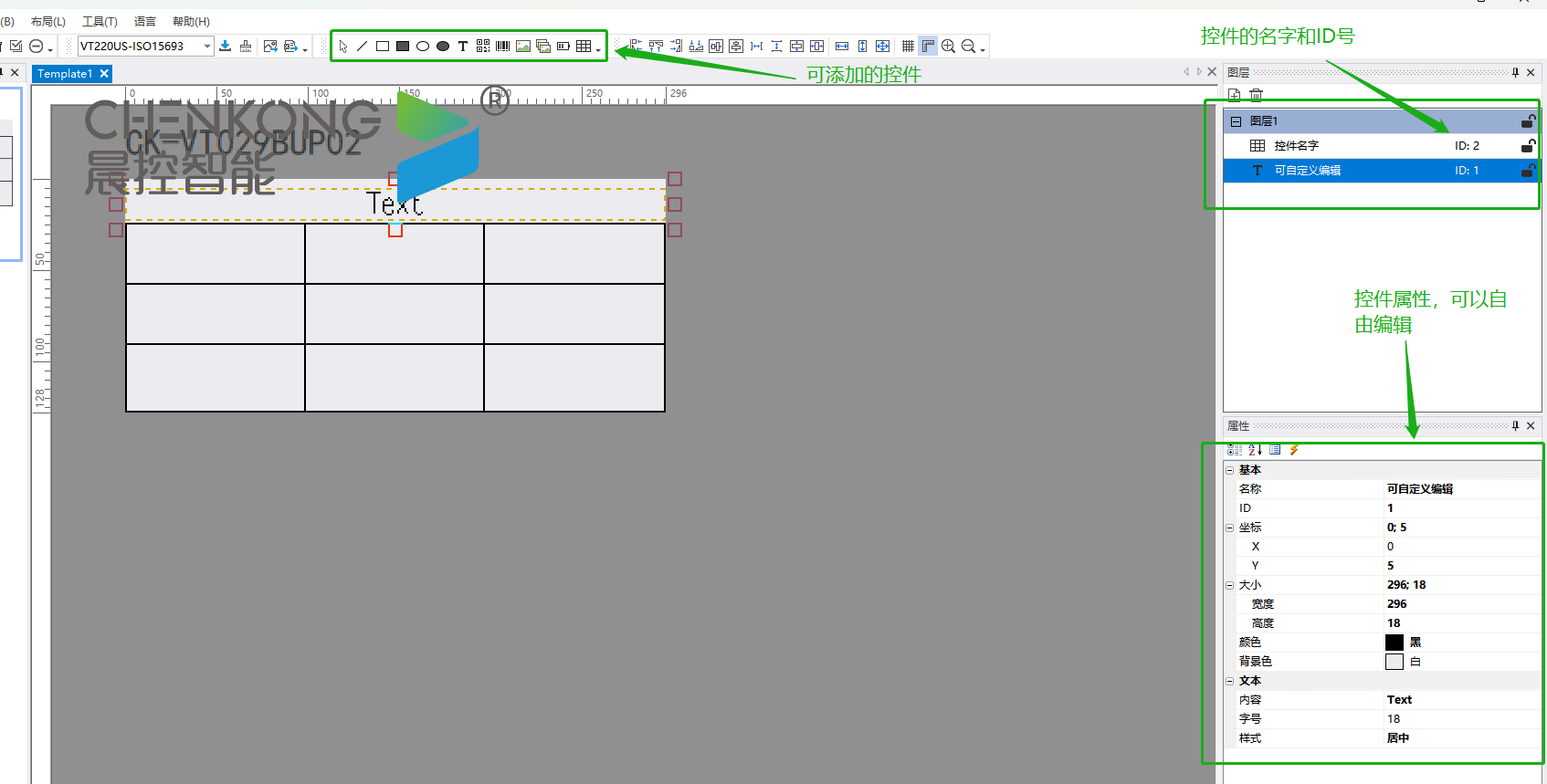Sort properties alphabetically with A-Z button

click(x=1256, y=450)
